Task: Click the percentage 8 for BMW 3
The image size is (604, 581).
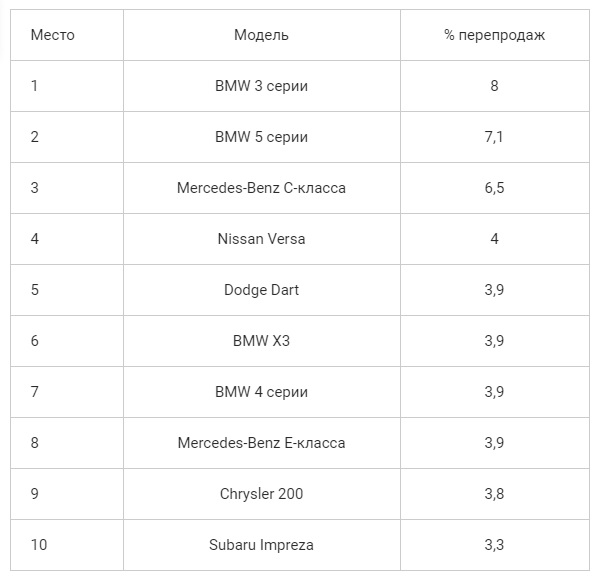Action: pos(494,86)
